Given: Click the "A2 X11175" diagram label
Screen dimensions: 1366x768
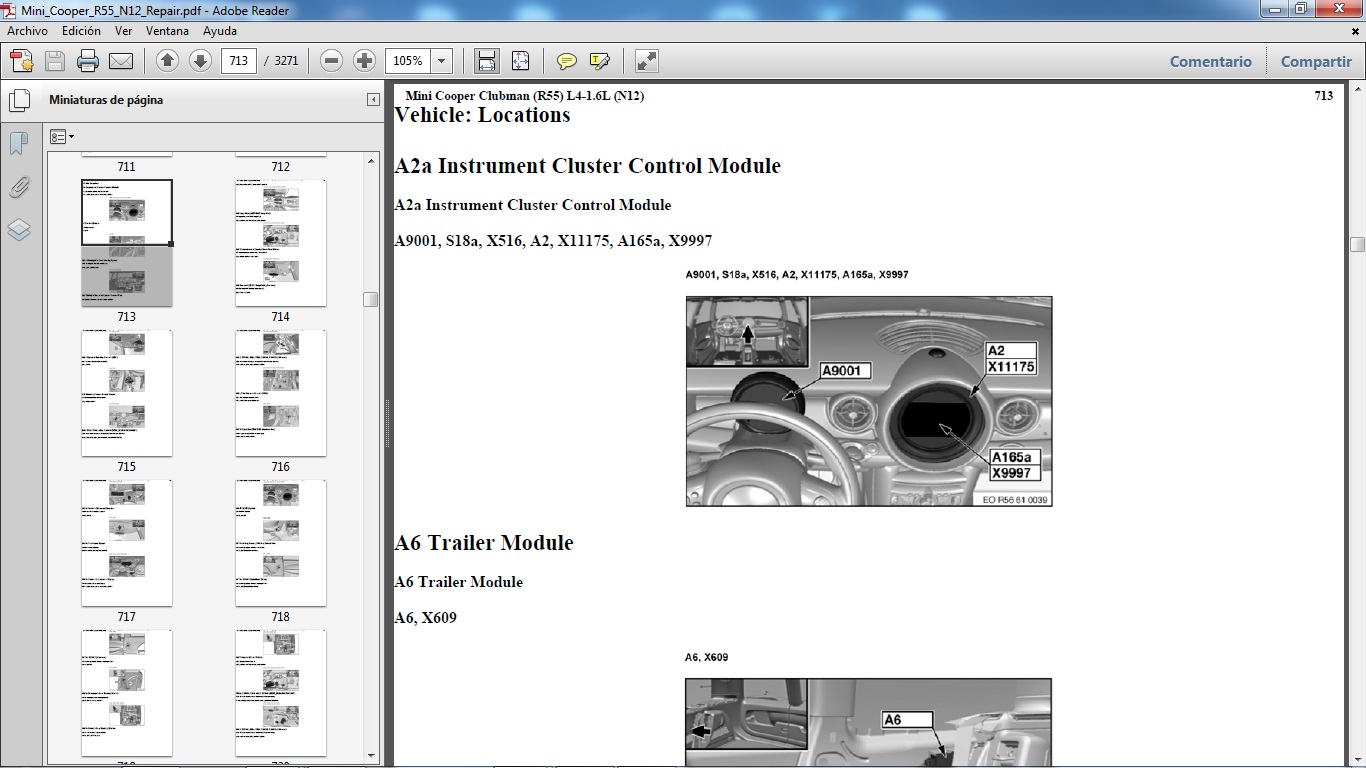Looking at the screenshot, I should click(x=1011, y=358).
